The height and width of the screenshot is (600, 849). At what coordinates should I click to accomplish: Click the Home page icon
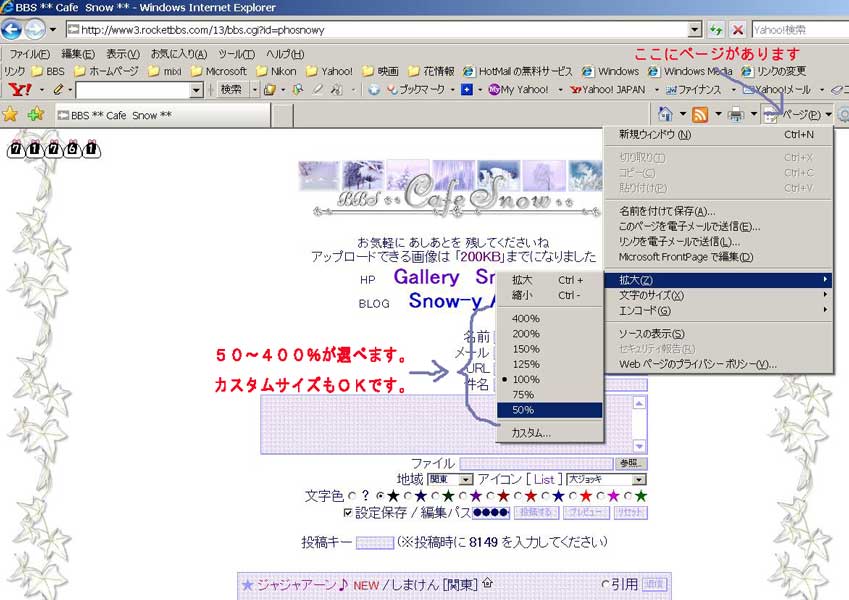(x=665, y=114)
